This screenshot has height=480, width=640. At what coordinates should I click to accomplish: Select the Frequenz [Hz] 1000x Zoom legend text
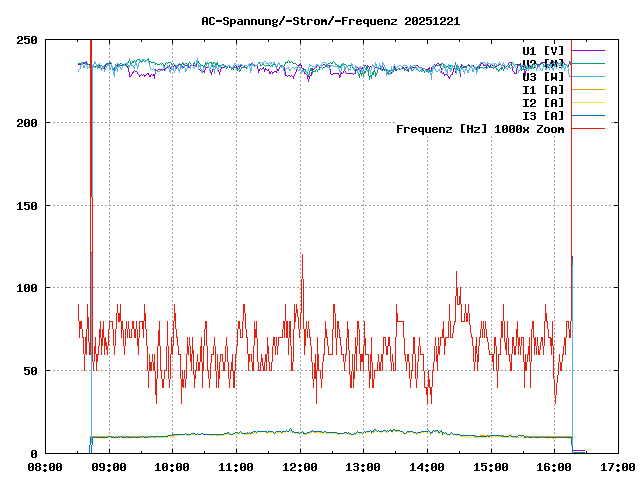[480, 128]
